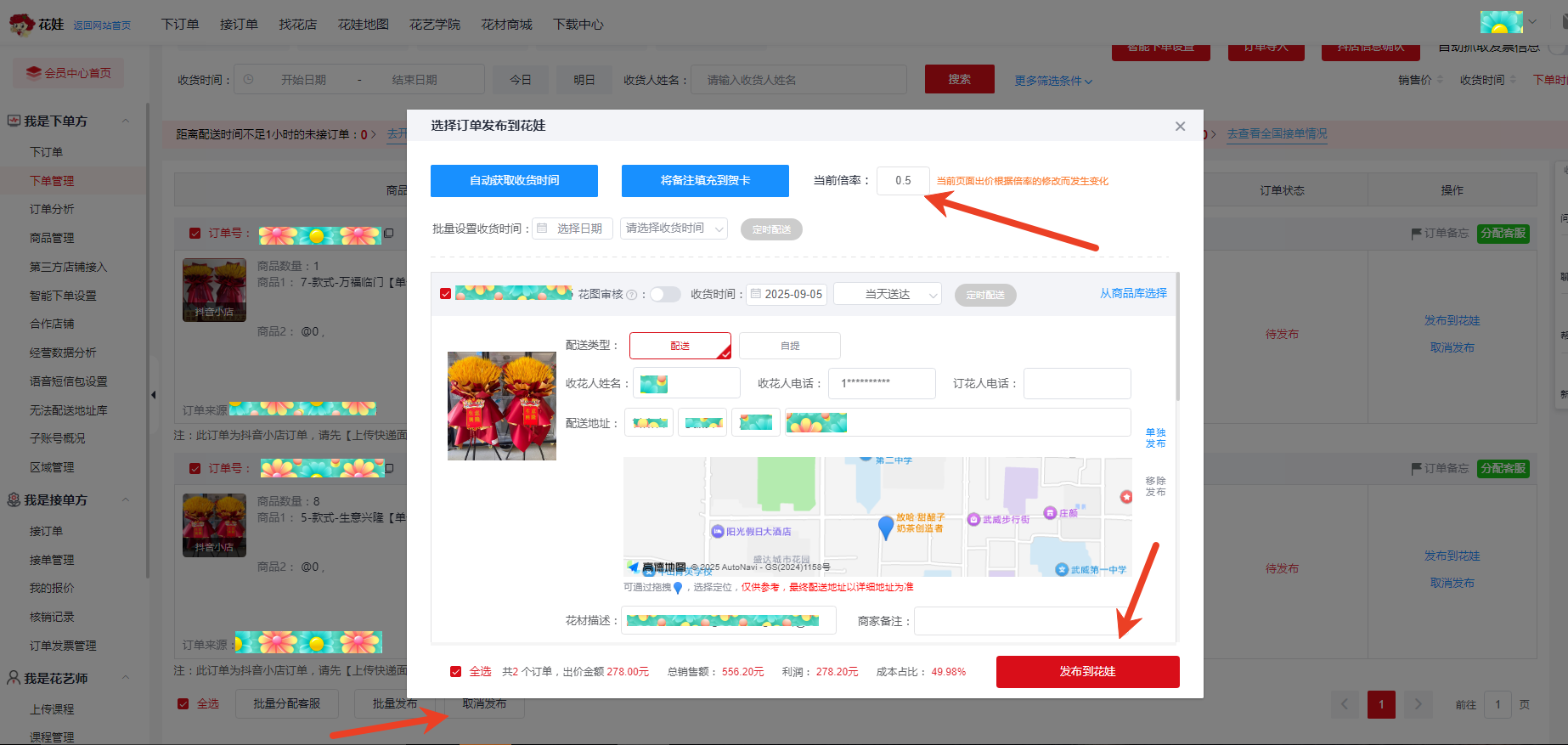Click the 会员中心首页 sidebar button
Image resolution: width=1568 pixels, height=745 pixels.
(x=68, y=73)
